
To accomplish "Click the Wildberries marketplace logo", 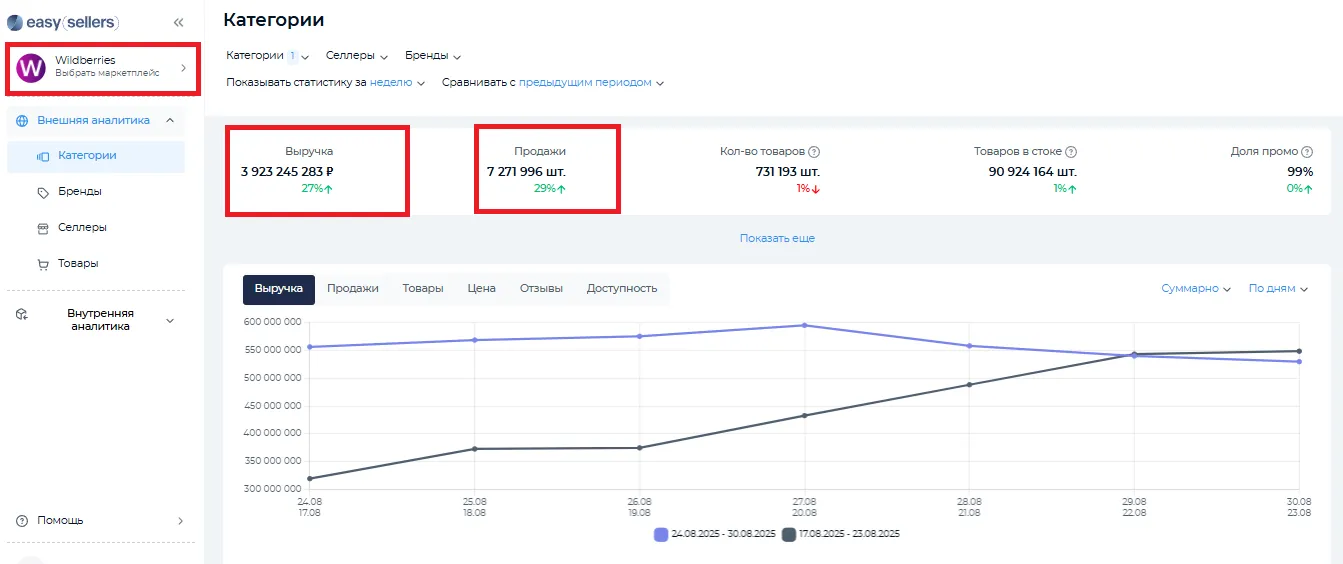I will point(31,68).
